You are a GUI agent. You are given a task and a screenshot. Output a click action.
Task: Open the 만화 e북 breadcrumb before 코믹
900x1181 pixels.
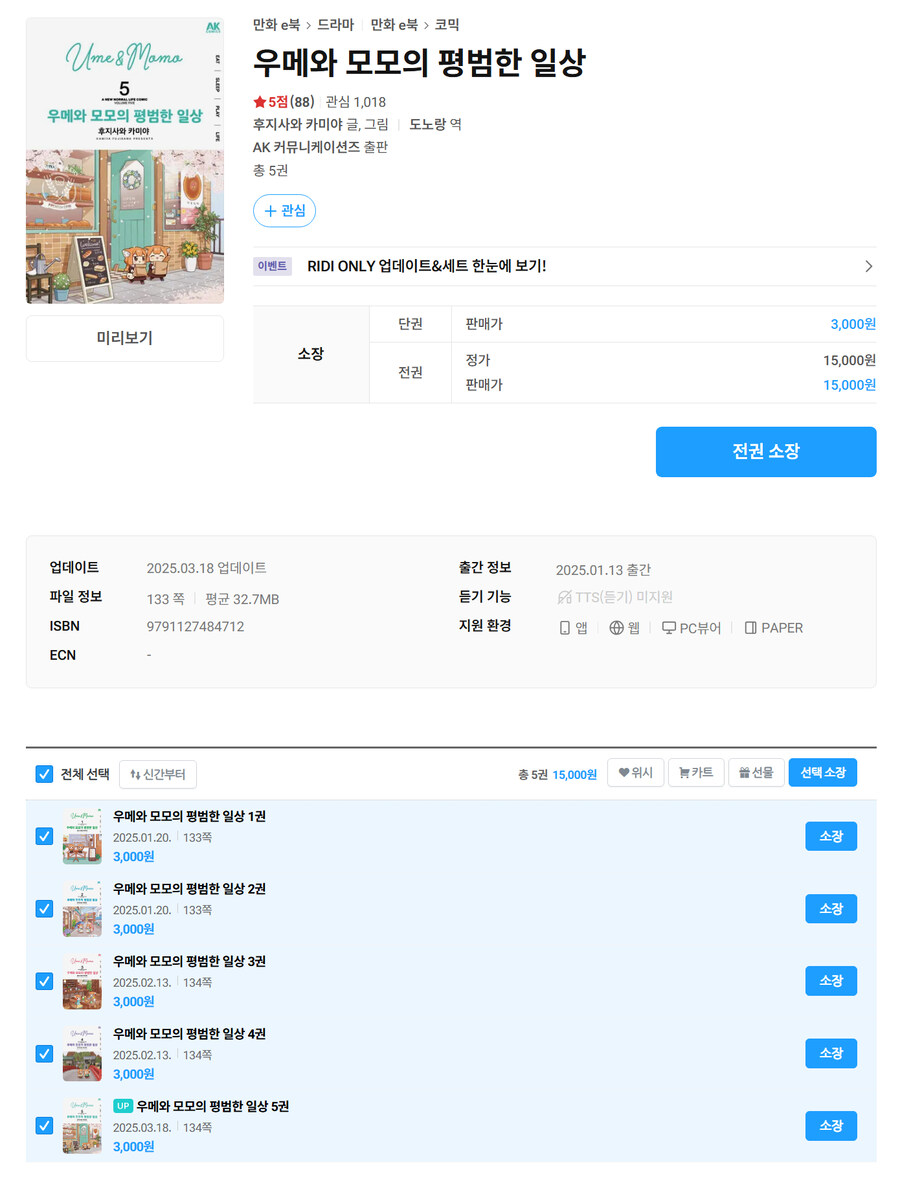[x=394, y=25]
